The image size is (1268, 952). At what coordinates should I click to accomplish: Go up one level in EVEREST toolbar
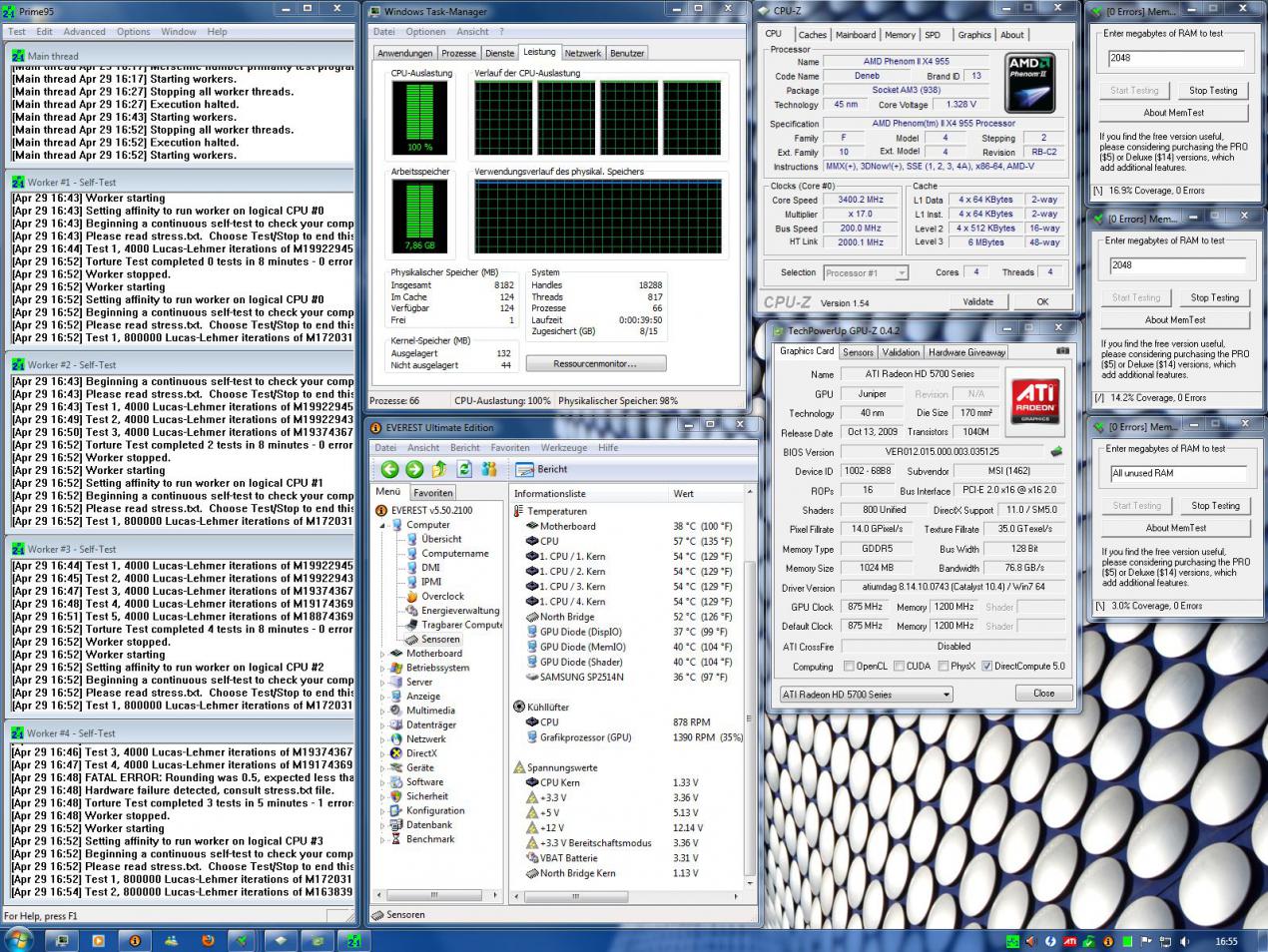point(439,469)
